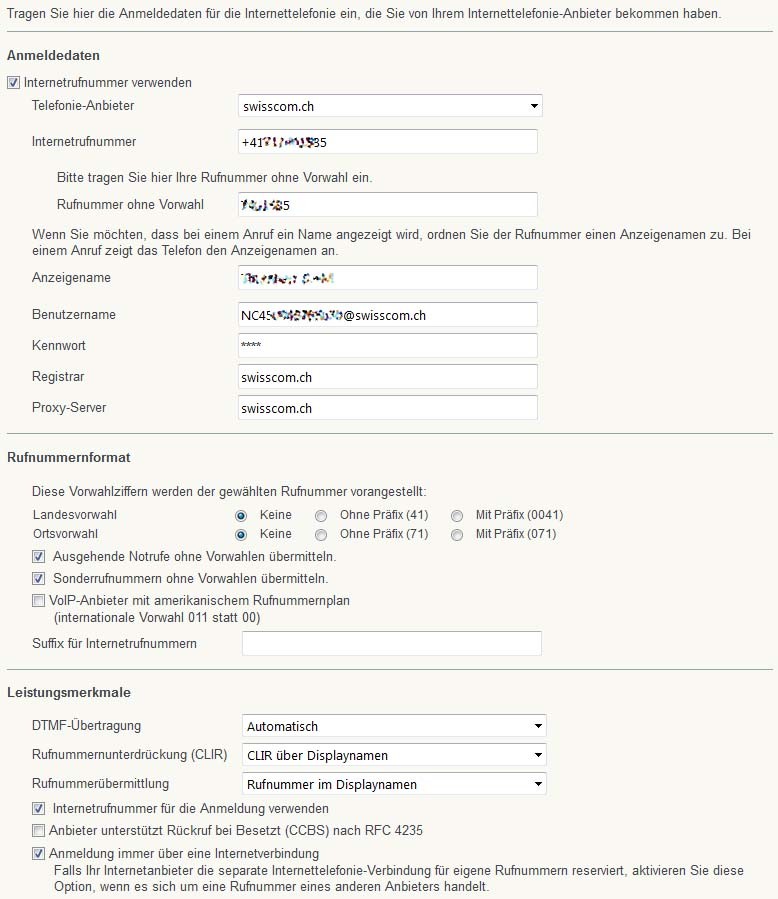This screenshot has width=778, height=899.
Task: Click the Internetrufnummer input field
Action: pyautogui.click(x=387, y=141)
